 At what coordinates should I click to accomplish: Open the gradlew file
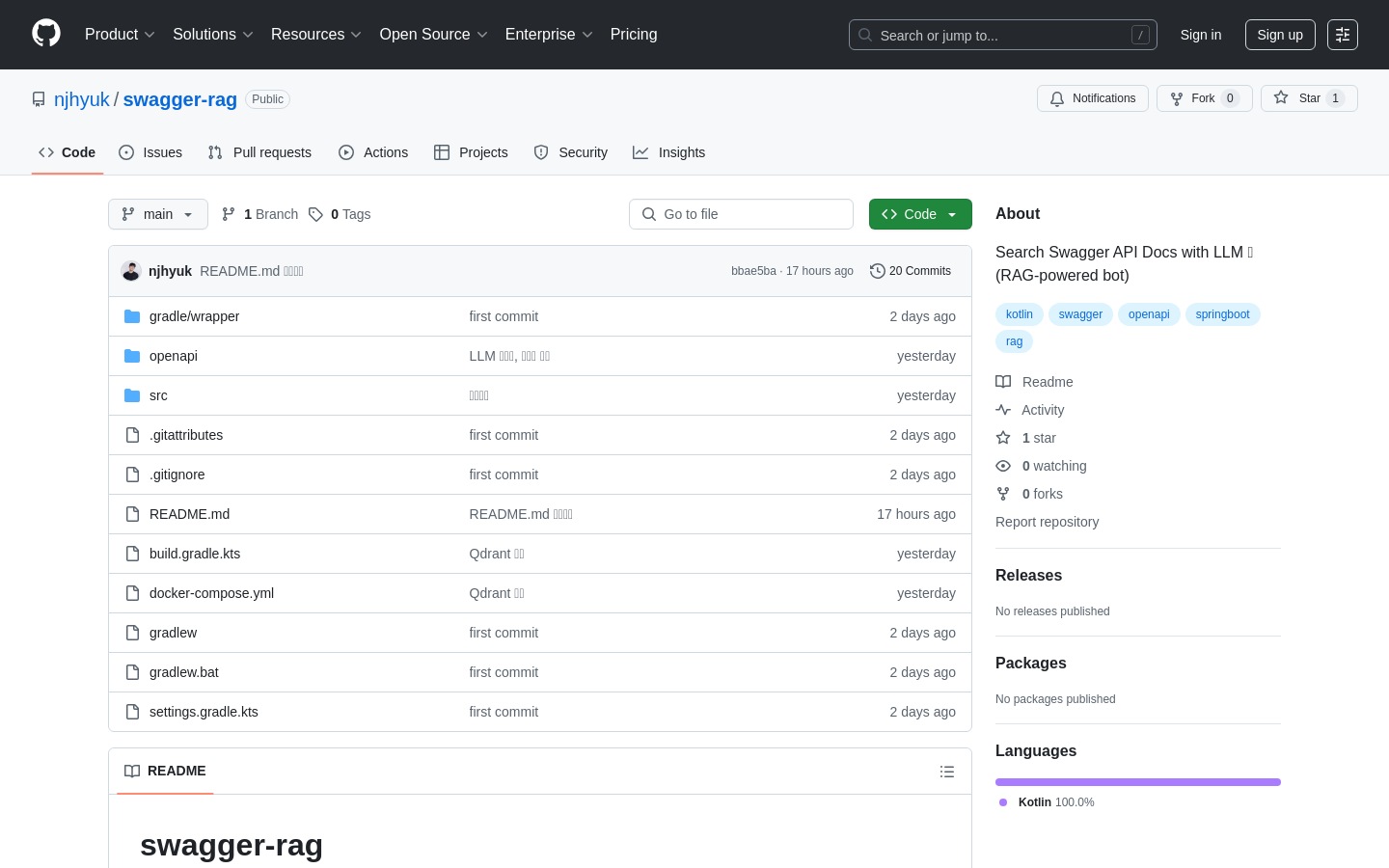tap(173, 633)
